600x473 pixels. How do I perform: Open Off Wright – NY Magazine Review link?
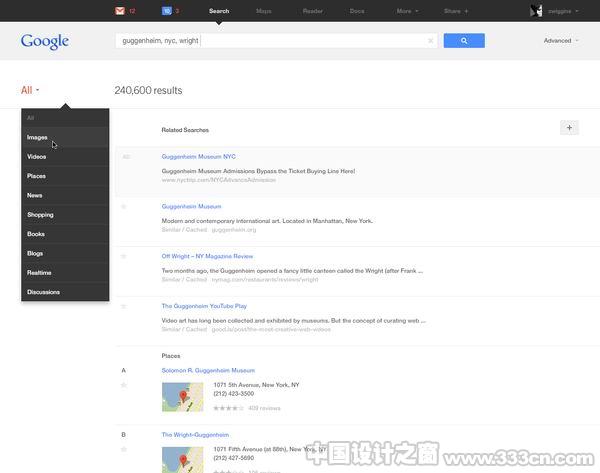(207, 256)
